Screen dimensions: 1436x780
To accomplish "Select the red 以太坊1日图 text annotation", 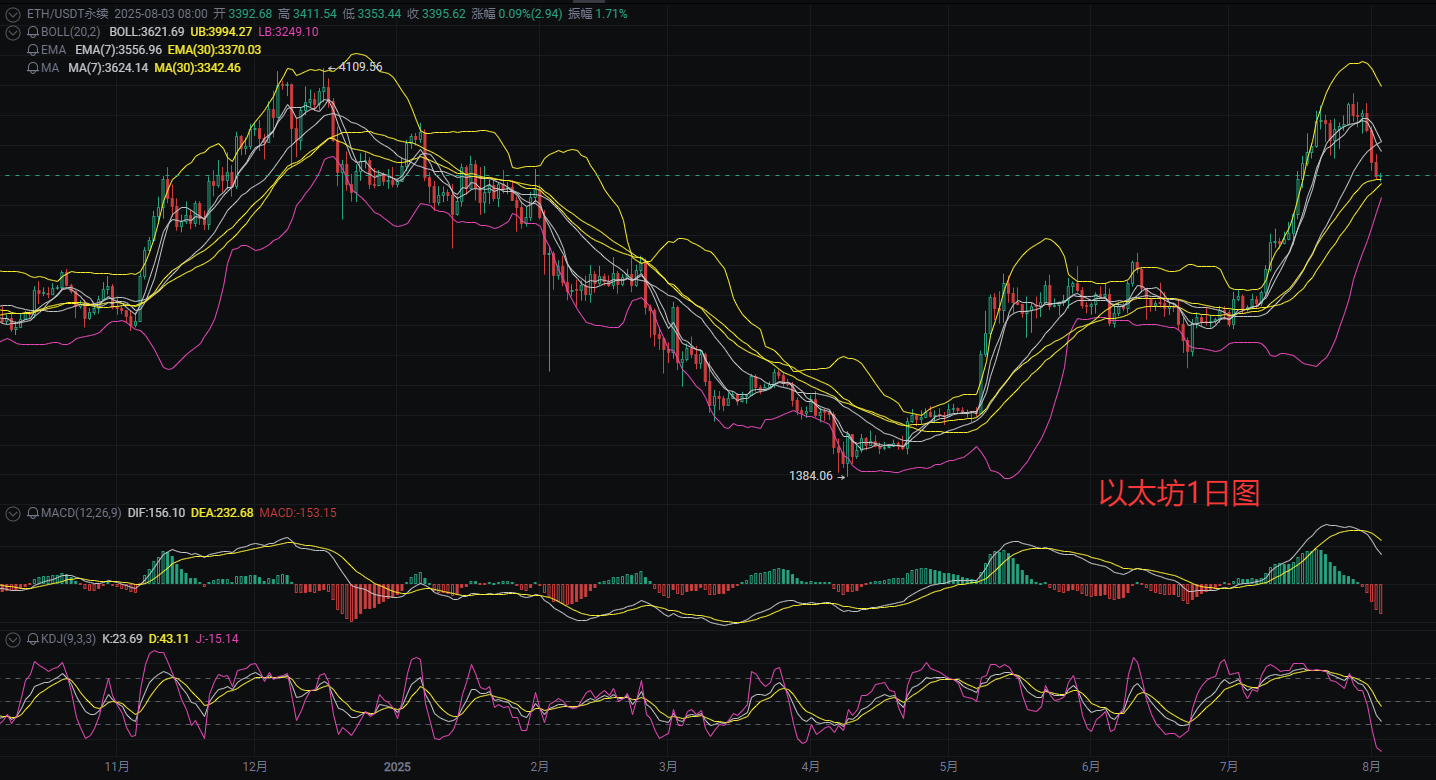I will click(1180, 493).
